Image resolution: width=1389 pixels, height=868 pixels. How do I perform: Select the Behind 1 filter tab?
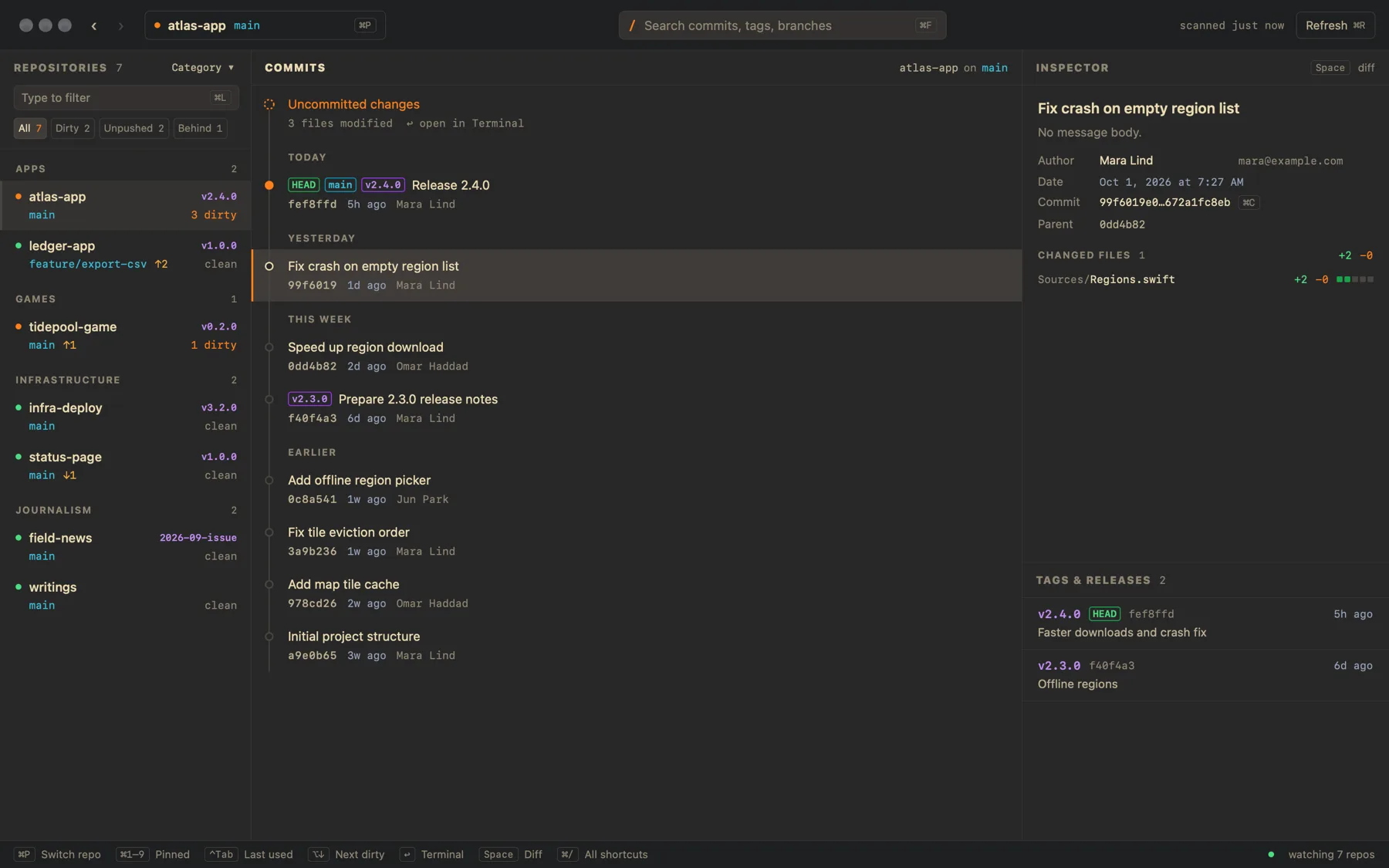click(x=200, y=128)
